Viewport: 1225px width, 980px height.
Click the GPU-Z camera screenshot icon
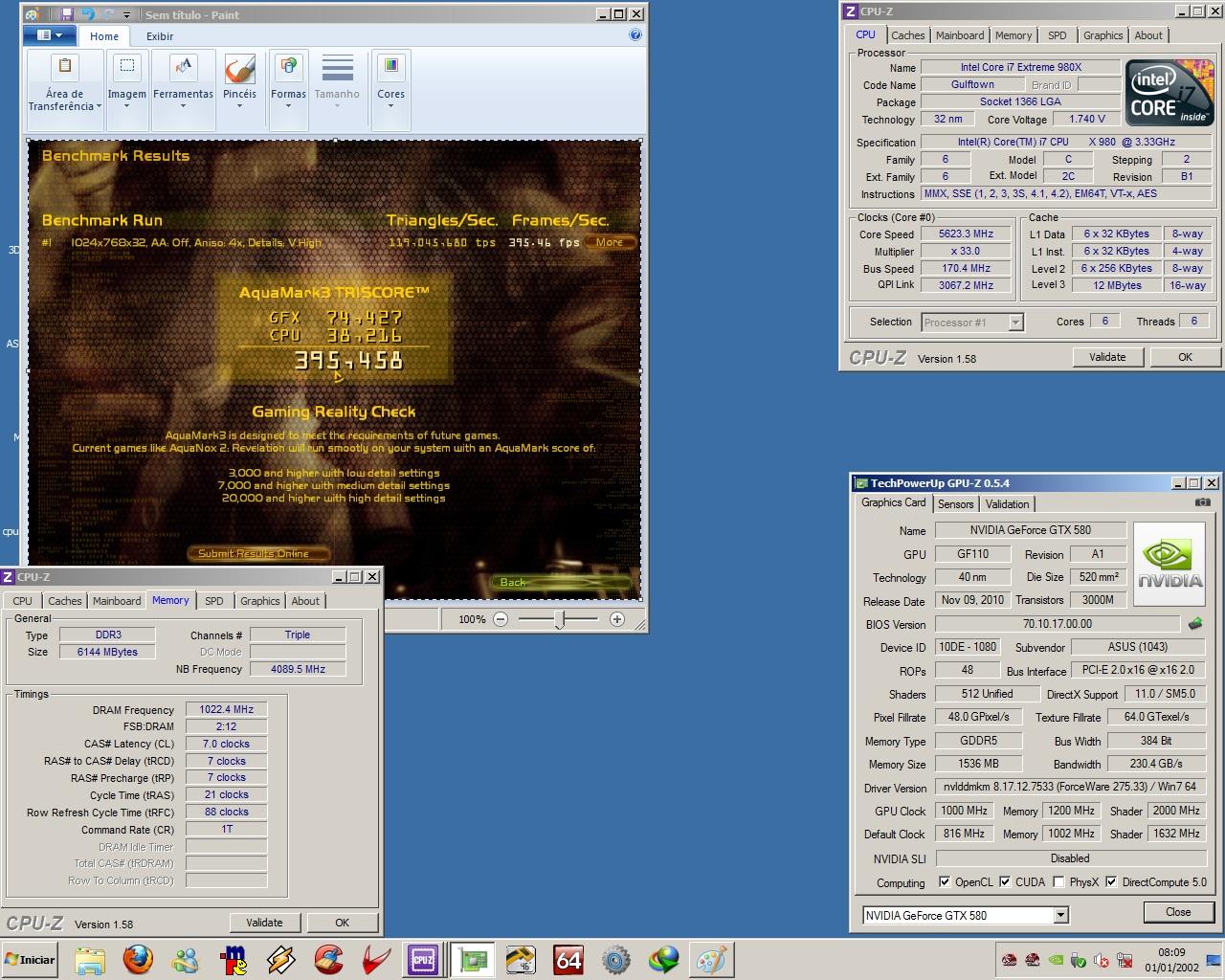click(x=1202, y=502)
